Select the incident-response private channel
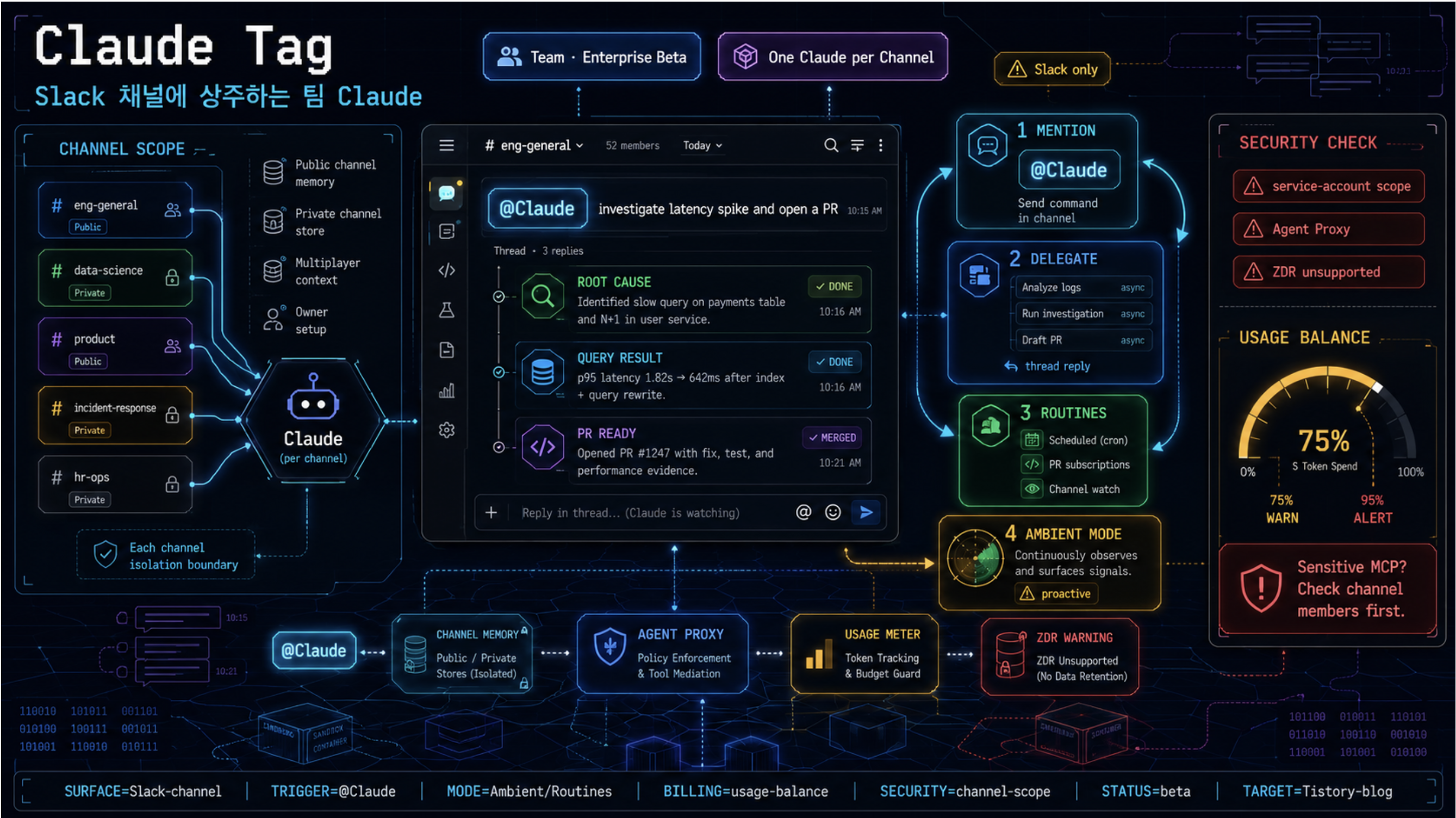The image size is (1456, 818). click(x=115, y=416)
